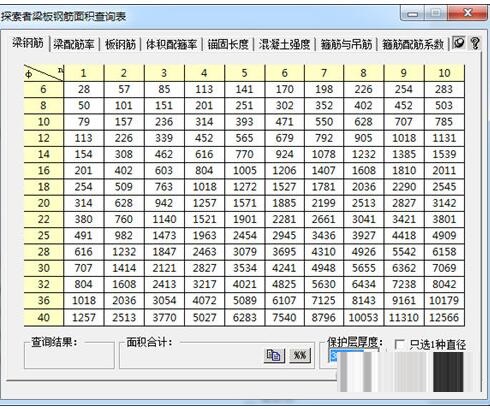Click cell value 380 in row 22
490x409 pixels.
point(84,219)
